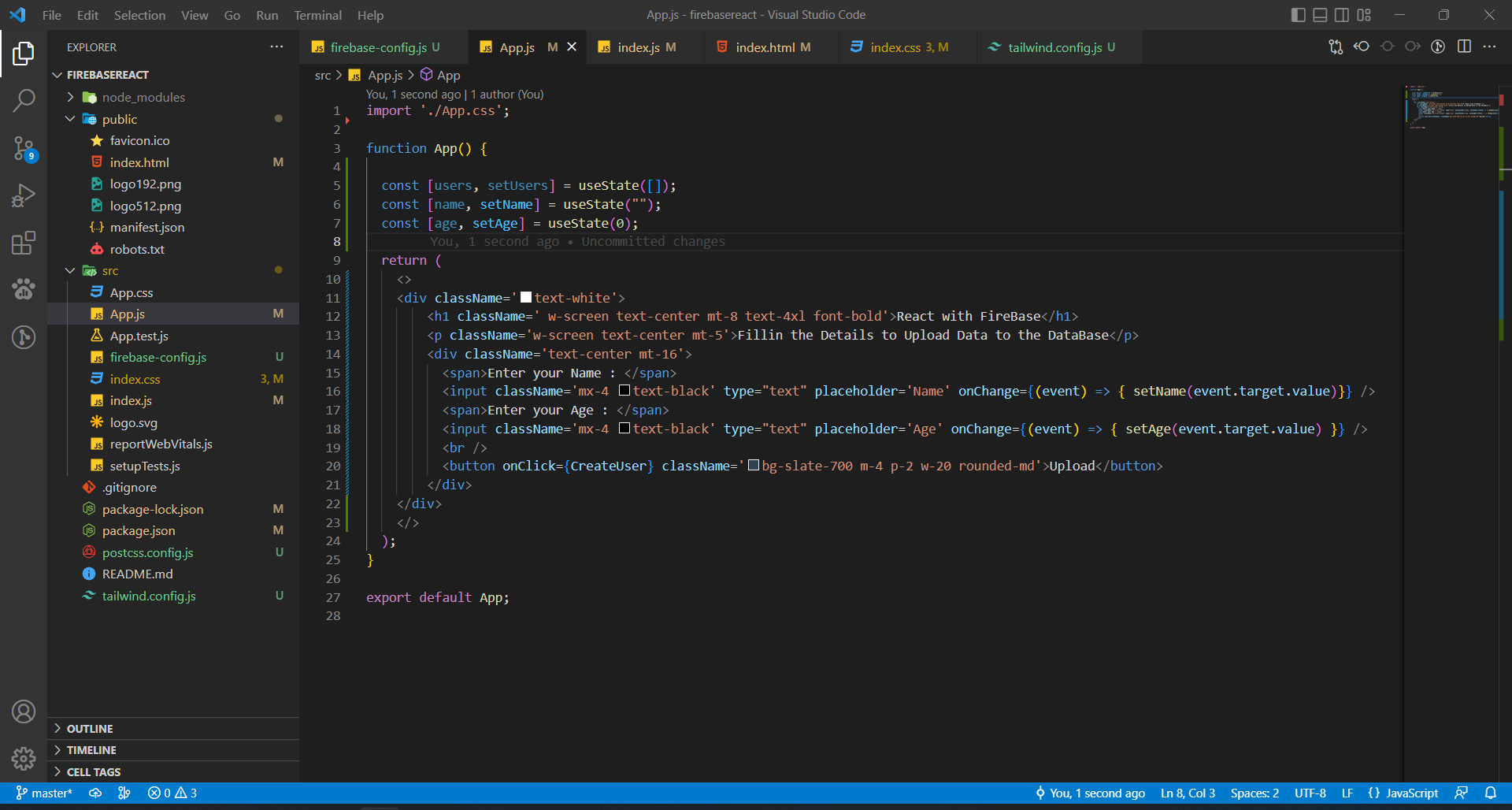This screenshot has width=1512, height=810.
Task: Open the Split Editor icon
Action: point(1466,46)
